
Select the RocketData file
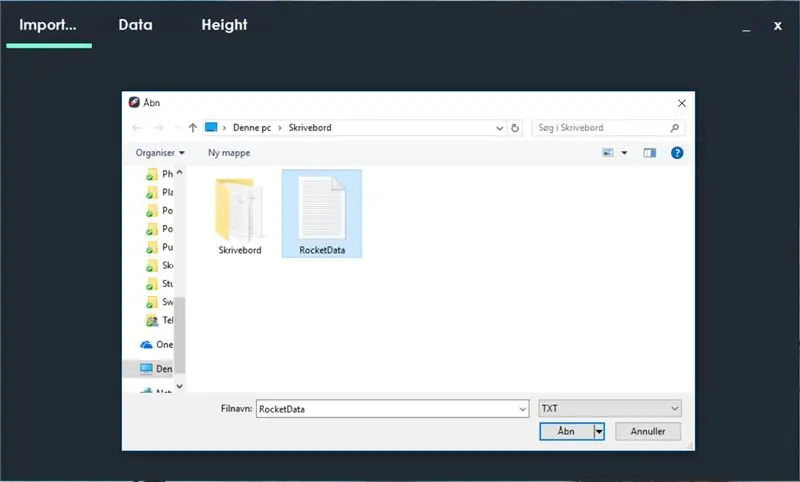coord(322,214)
